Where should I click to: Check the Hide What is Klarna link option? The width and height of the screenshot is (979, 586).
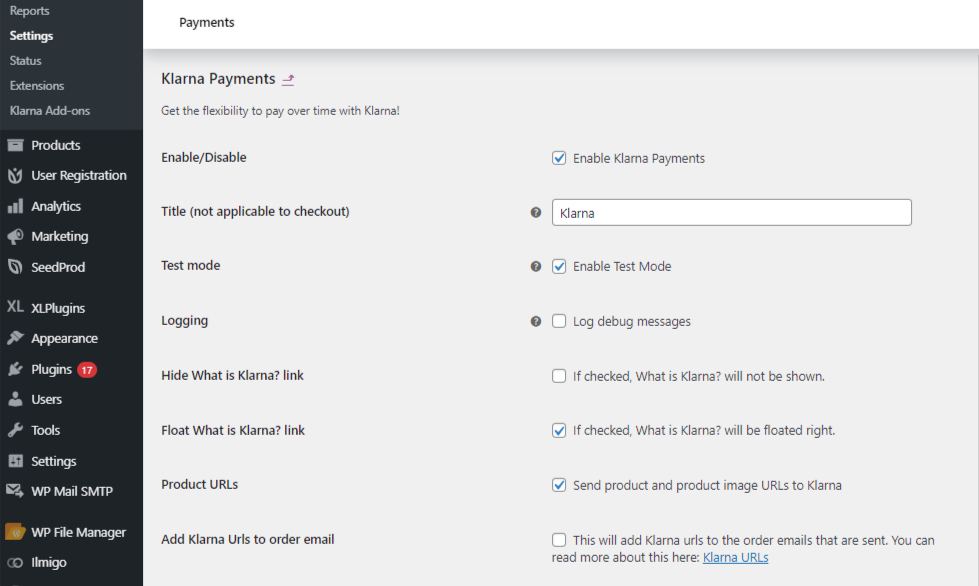point(559,376)
